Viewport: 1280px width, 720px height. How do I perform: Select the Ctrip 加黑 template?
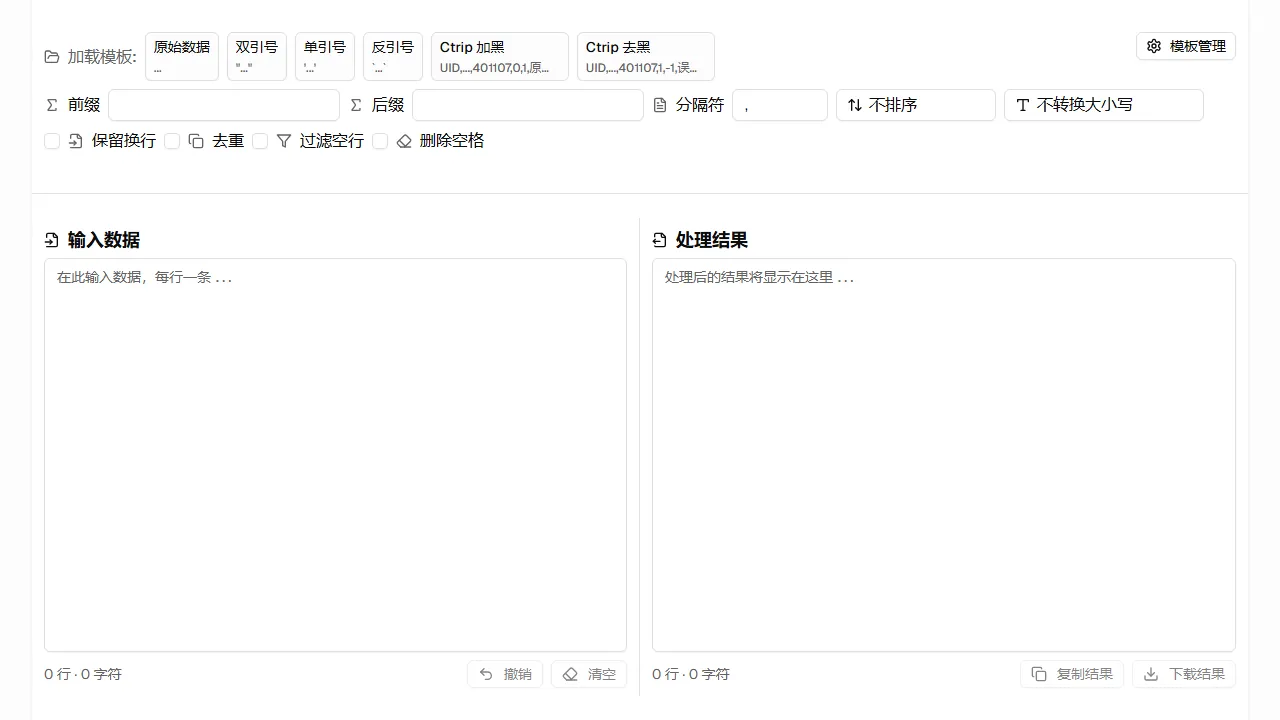499,56
